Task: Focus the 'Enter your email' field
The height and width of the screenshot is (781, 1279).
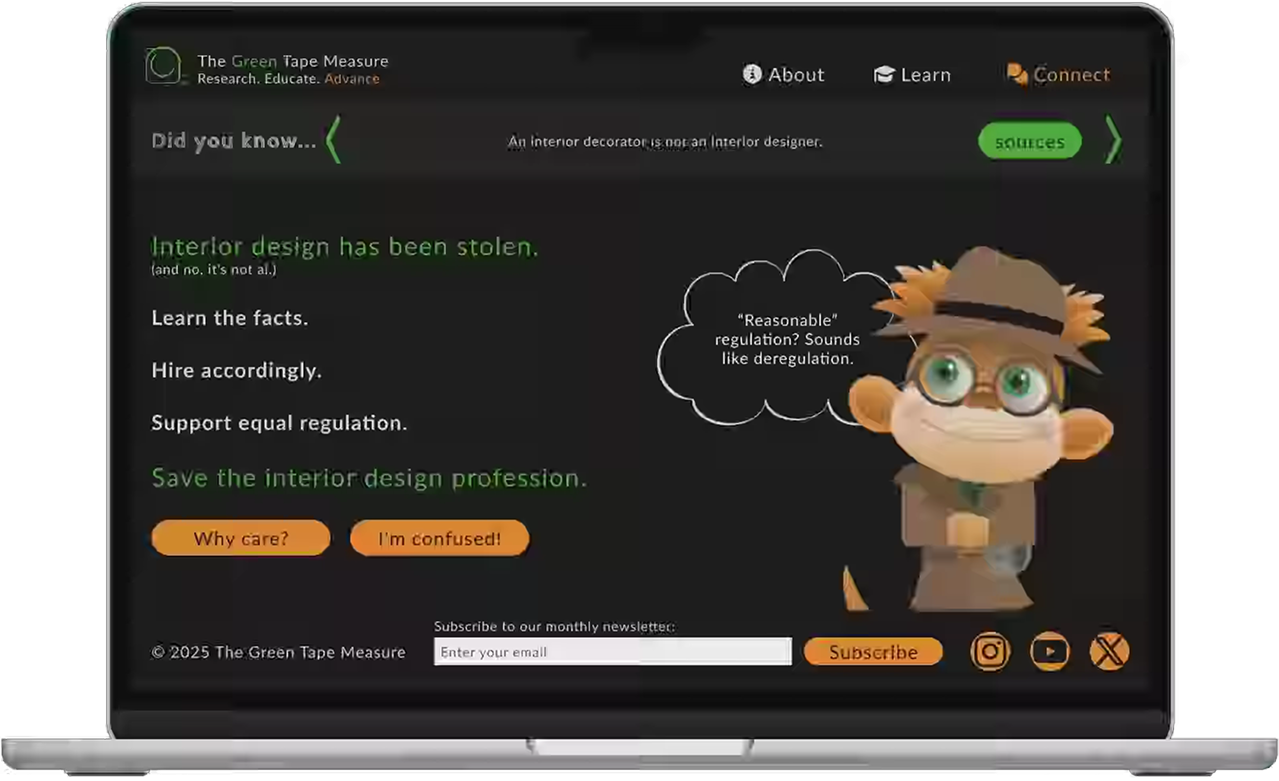Action: pos(612,652)
